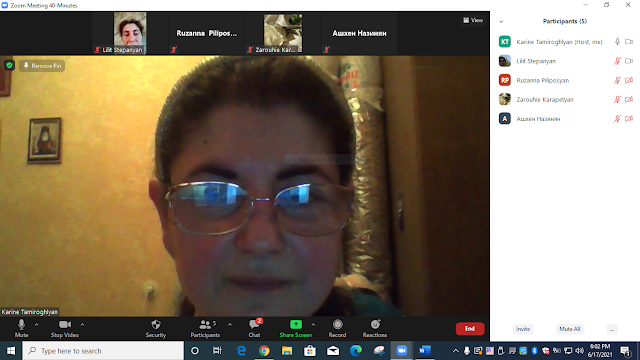The image size is (640, 360).
Task: Open taskbar clock showing 6/17/2021
Action: tap(600, 351)
